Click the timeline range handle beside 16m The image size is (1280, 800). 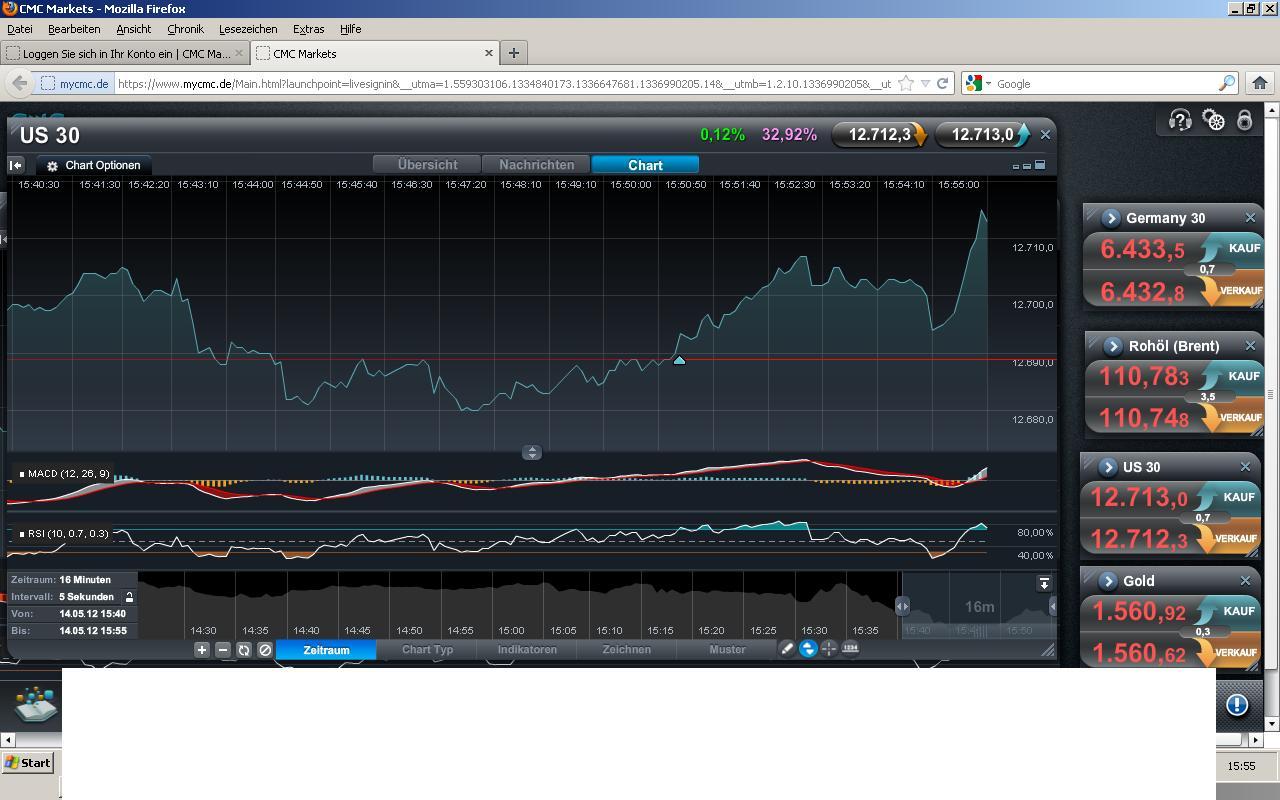(x=902, y=606)
